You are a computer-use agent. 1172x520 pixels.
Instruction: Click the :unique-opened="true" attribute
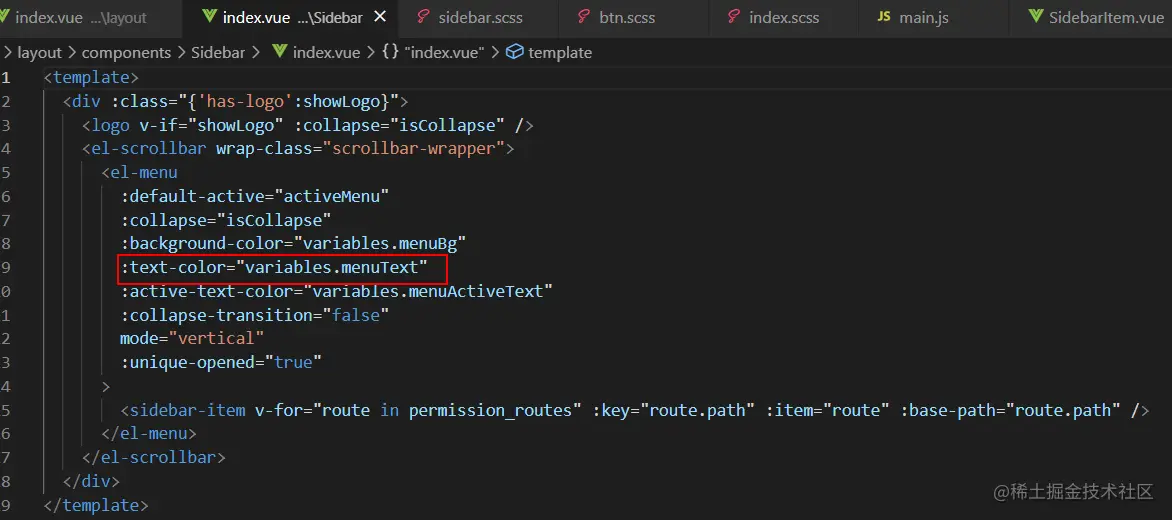click(x=221, y=363)
